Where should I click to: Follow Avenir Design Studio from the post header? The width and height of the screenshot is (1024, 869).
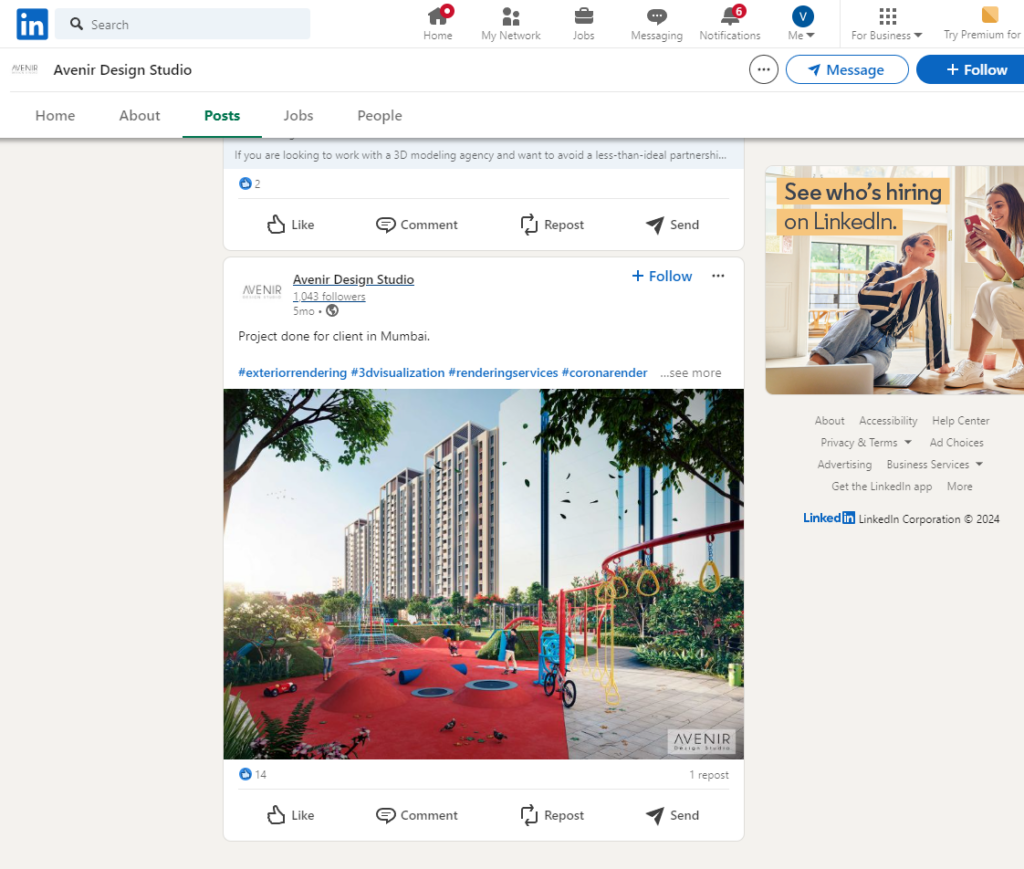[x=662, y=276]
